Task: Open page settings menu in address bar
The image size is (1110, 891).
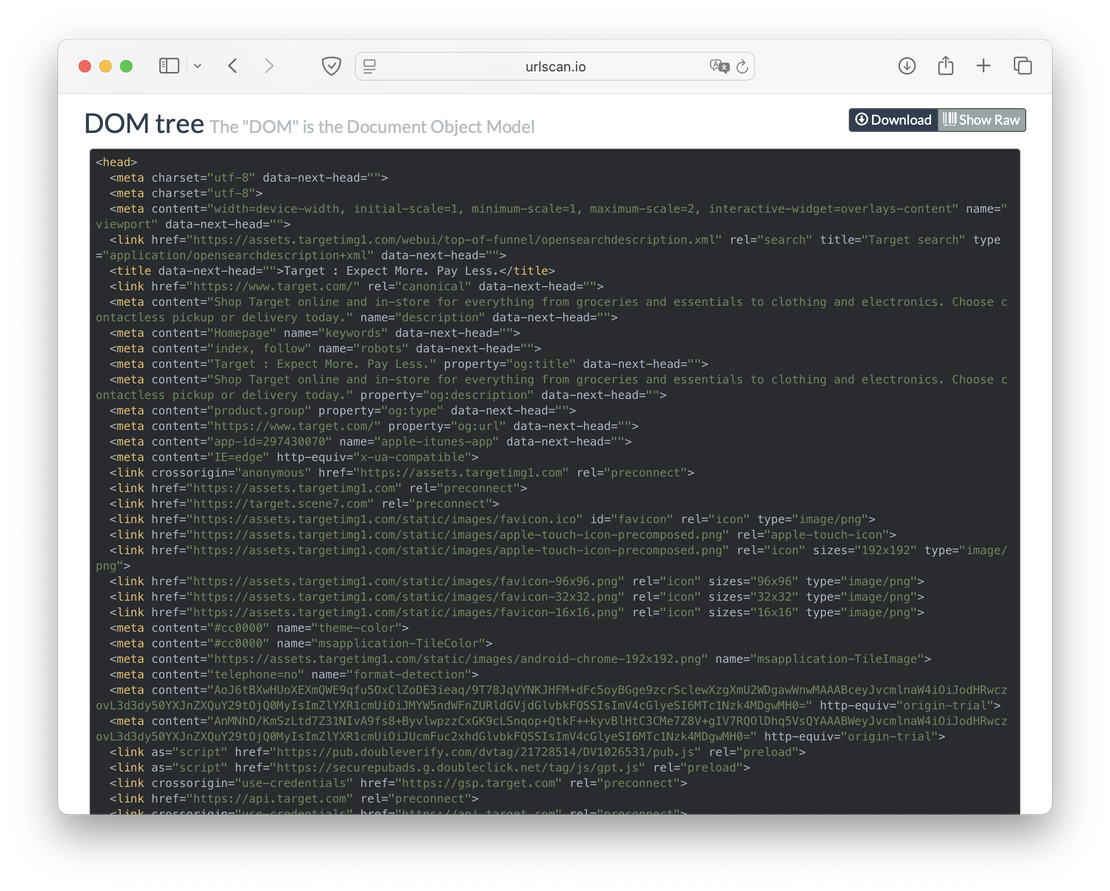Action: coord(370,66)
